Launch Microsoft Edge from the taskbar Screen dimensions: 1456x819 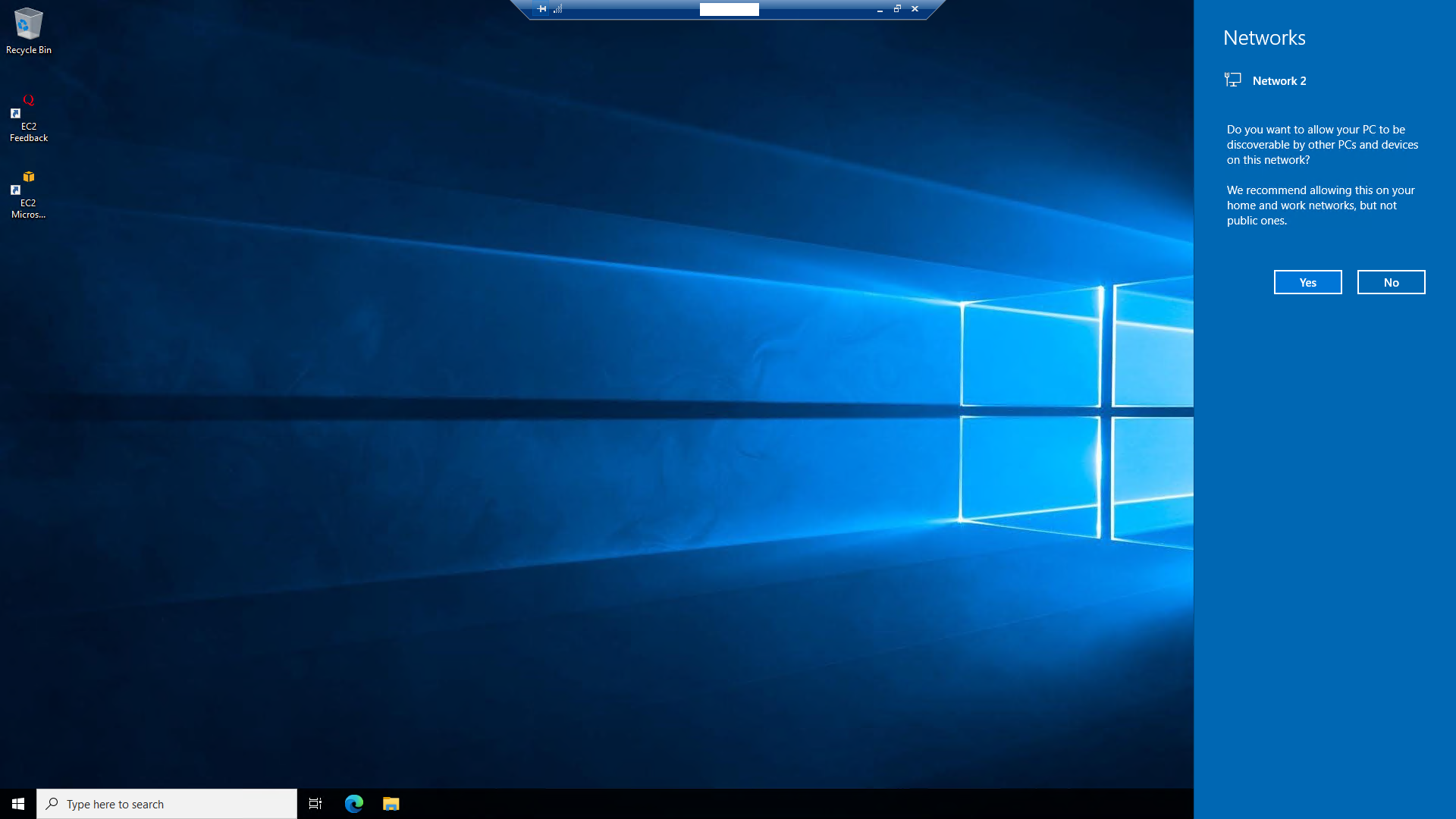tap(354, 804)
